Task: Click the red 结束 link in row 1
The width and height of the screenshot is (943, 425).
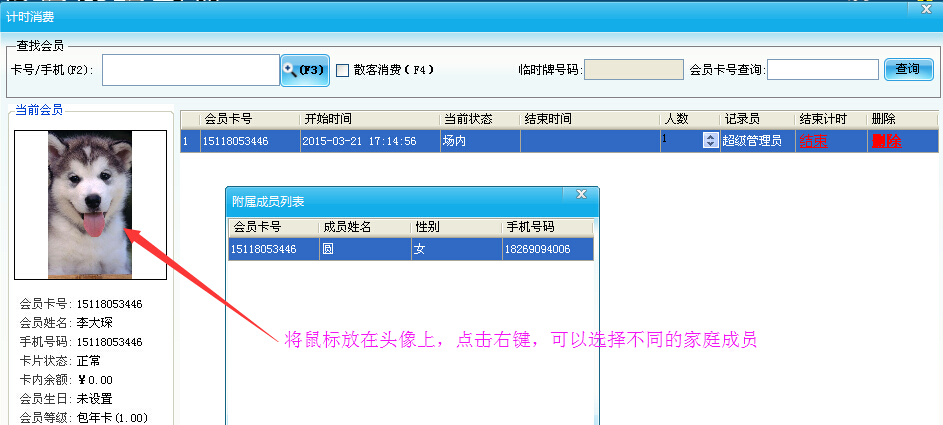Action: tap(813, 141)
